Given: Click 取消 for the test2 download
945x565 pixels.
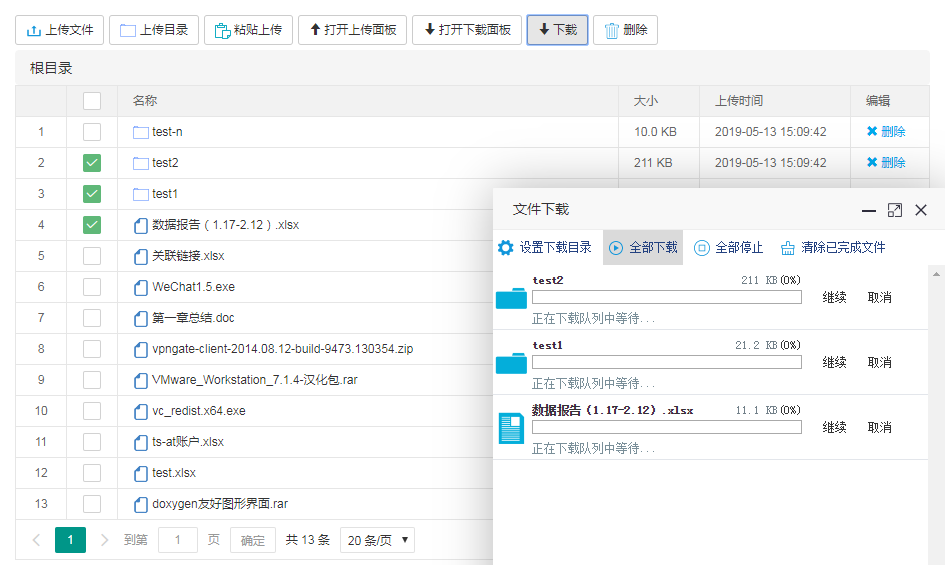Looking at the screenshot, I should point(879,297).
